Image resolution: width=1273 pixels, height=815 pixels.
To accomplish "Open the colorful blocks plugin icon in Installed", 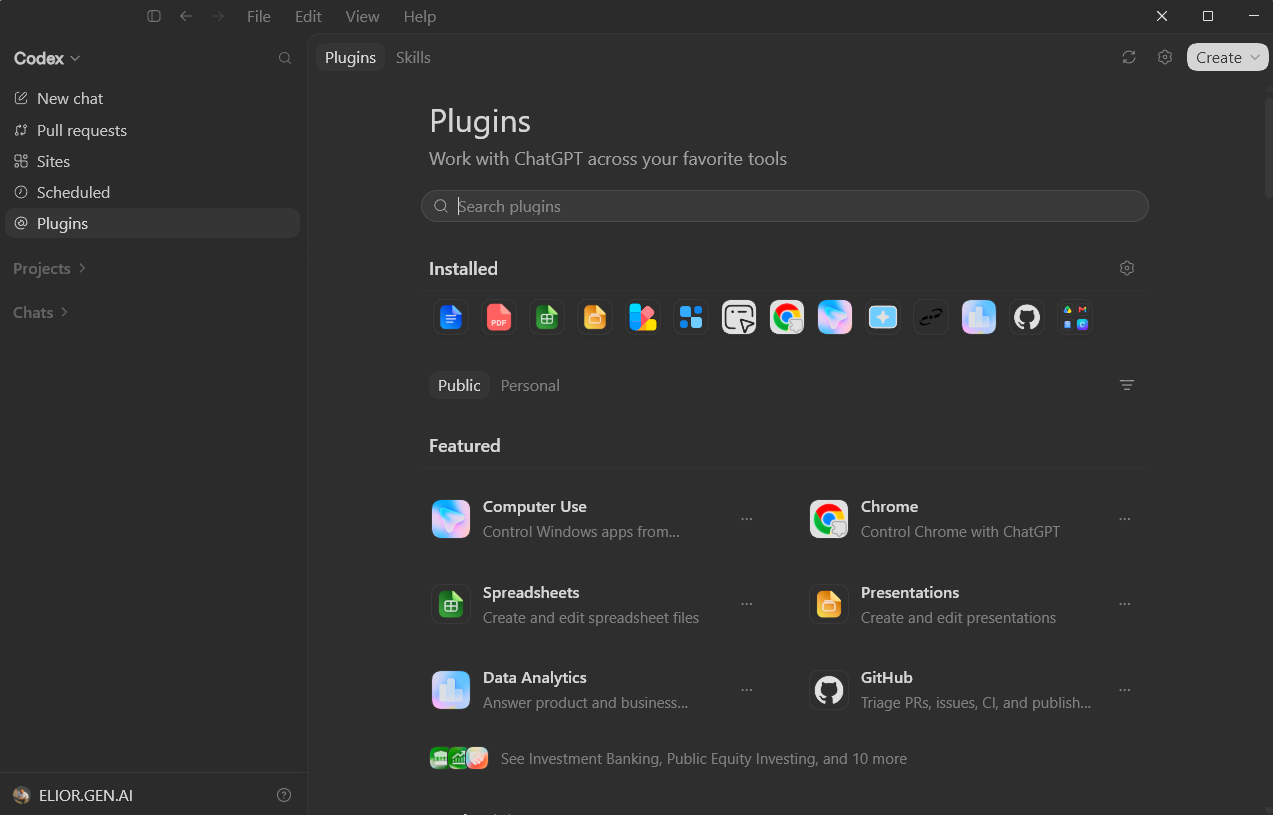I will click(643, 318).
